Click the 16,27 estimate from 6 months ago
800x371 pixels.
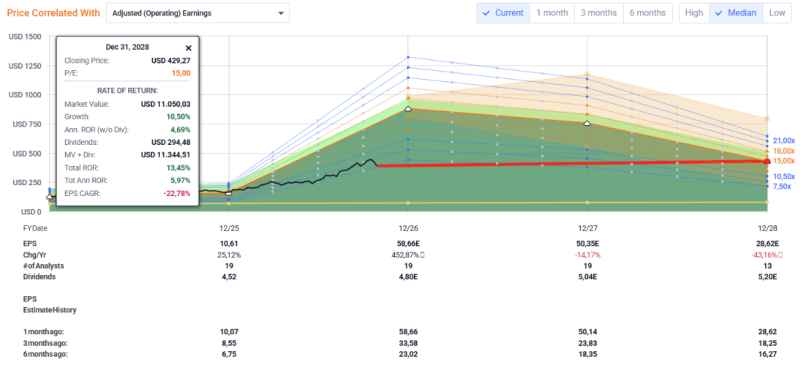767,354
